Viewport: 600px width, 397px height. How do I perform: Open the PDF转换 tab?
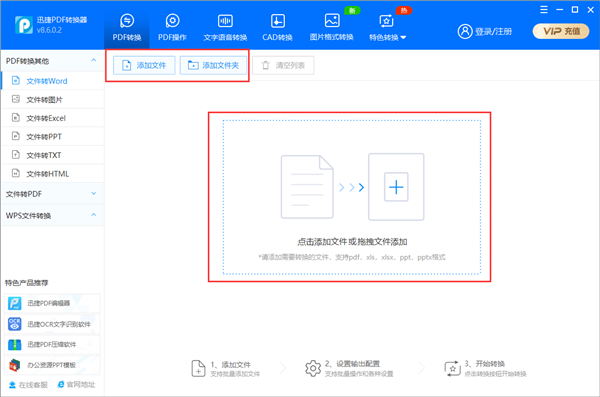point(127,27)
